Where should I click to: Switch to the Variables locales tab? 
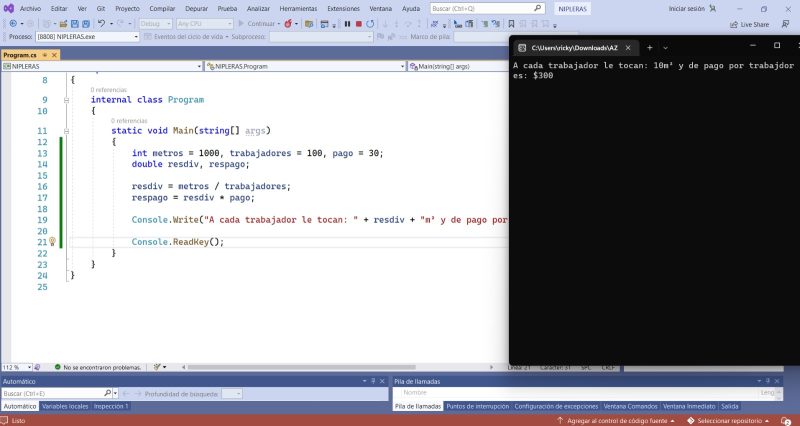click(x=65, y=406)
